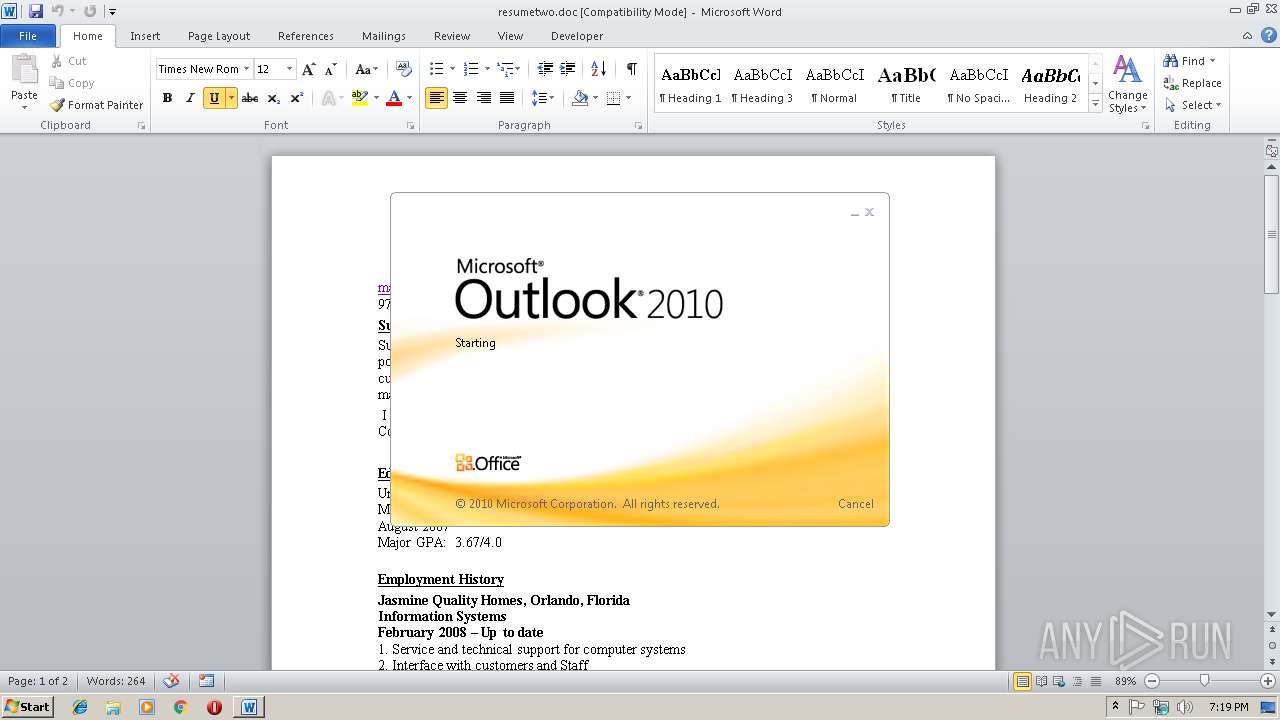Viewport: 1280px width, 720px height.
Task: Switch to the Page Layout tab
Action: 219,36
